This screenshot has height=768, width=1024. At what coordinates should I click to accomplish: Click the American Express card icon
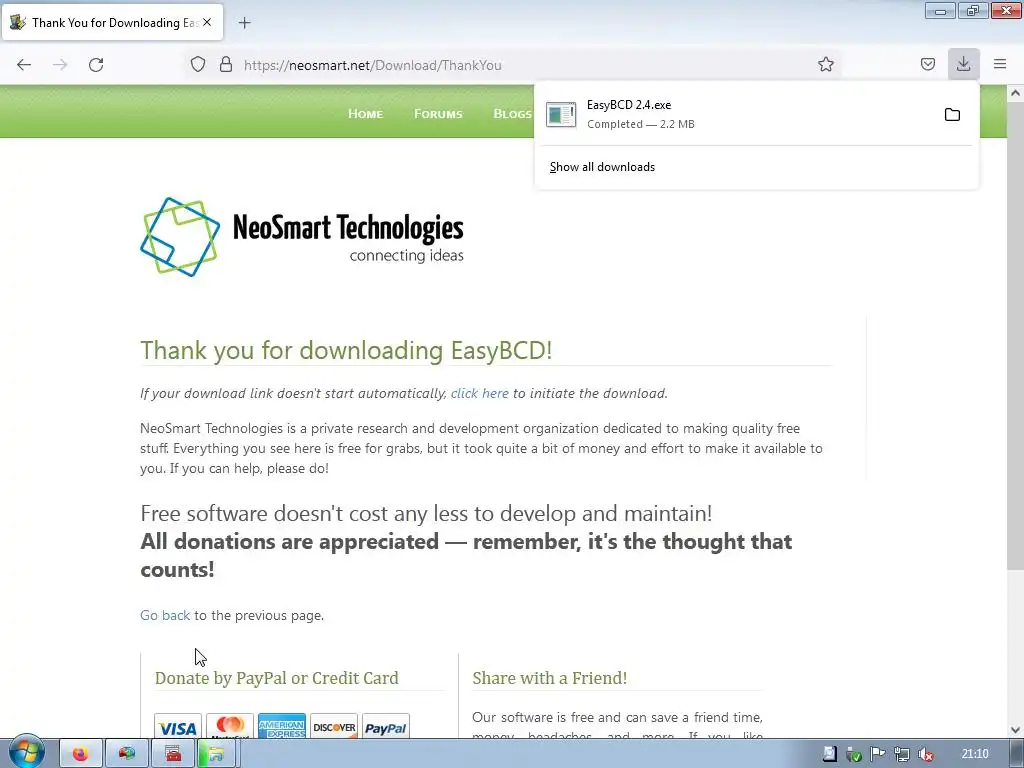pyautogui.click(x=281, y=726)
